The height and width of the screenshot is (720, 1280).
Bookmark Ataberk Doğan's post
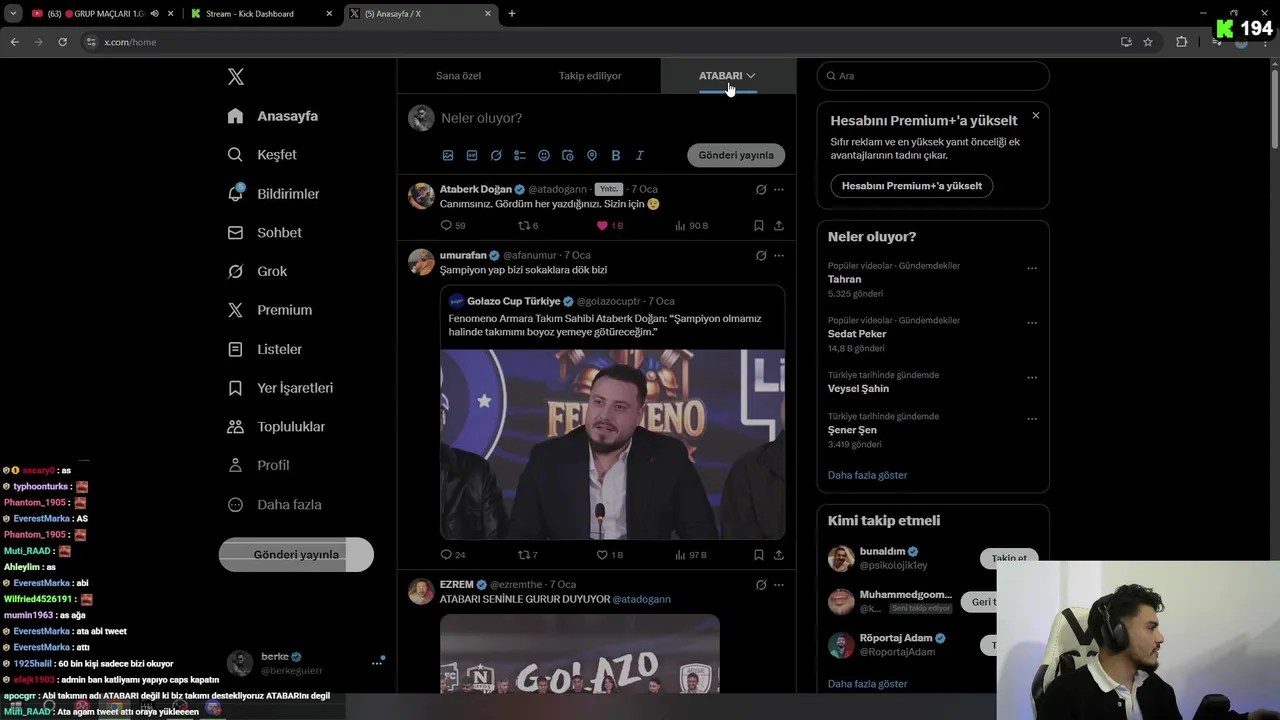click(x=759, y=226)
